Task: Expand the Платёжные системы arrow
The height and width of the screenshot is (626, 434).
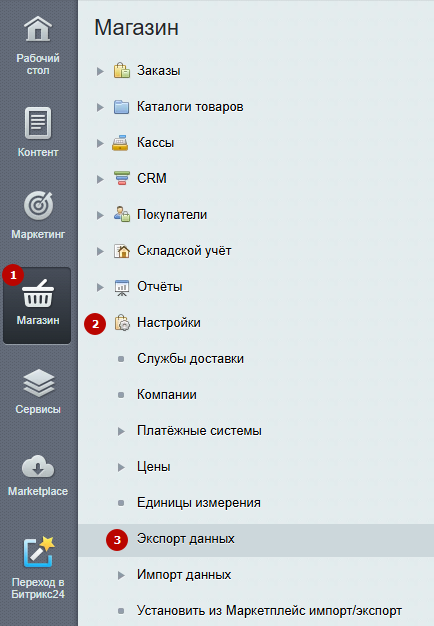Action: [x=121, y=431]
